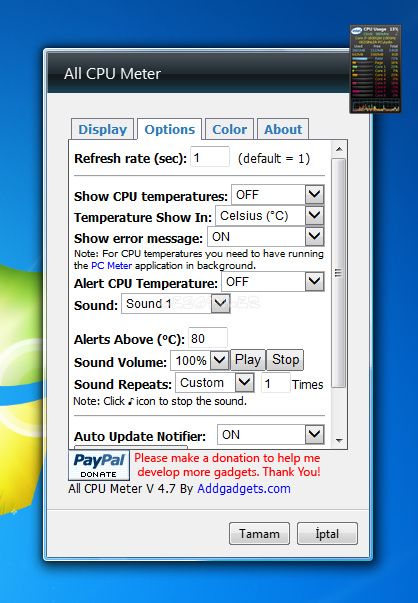Click the scrollbar down arrow
The image size is (418, 603).
339,440
